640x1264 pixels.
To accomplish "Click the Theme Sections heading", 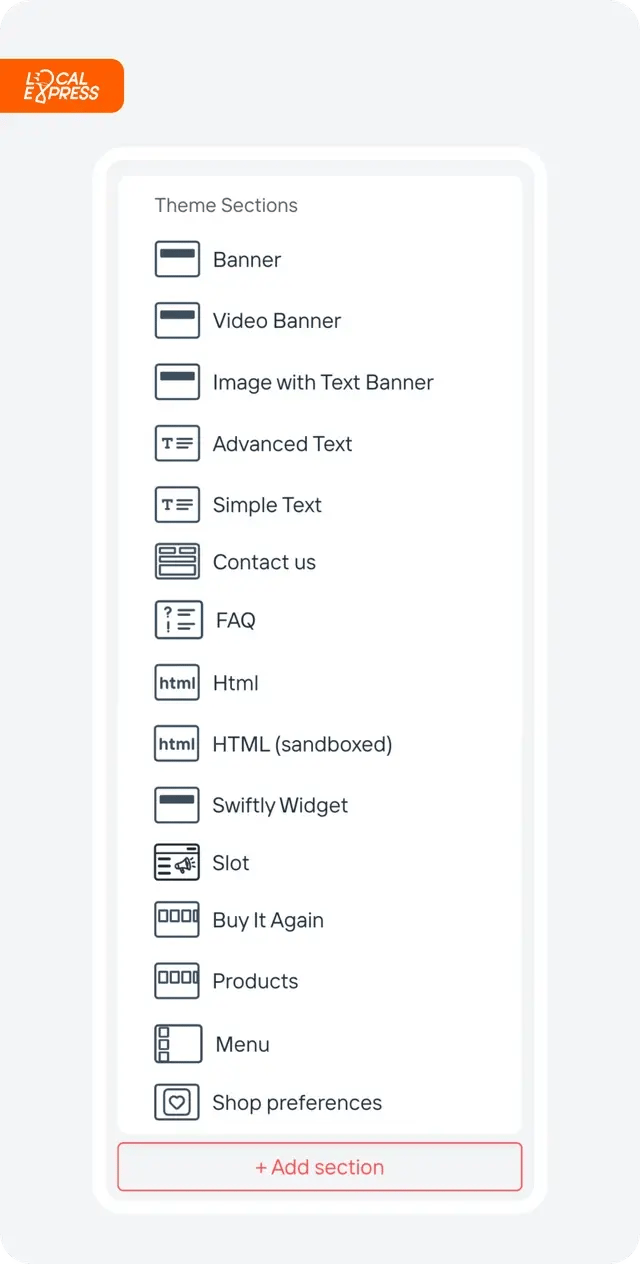I will click(226, 205).
